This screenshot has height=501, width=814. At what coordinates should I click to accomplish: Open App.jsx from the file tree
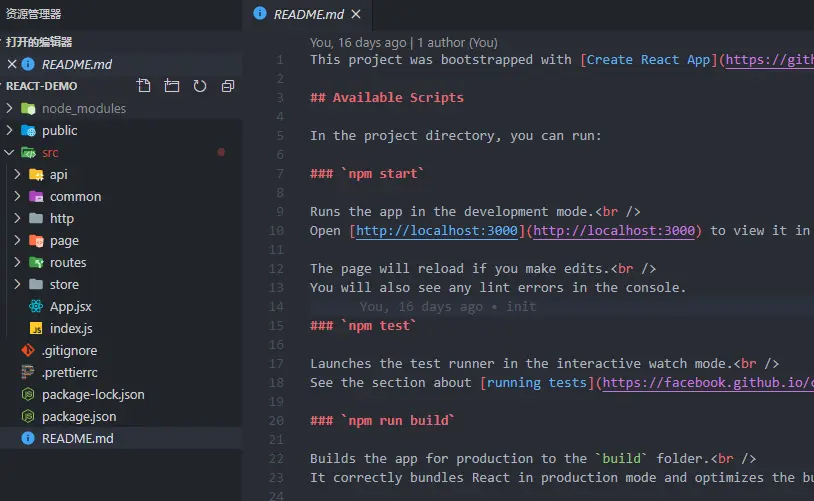71,307
